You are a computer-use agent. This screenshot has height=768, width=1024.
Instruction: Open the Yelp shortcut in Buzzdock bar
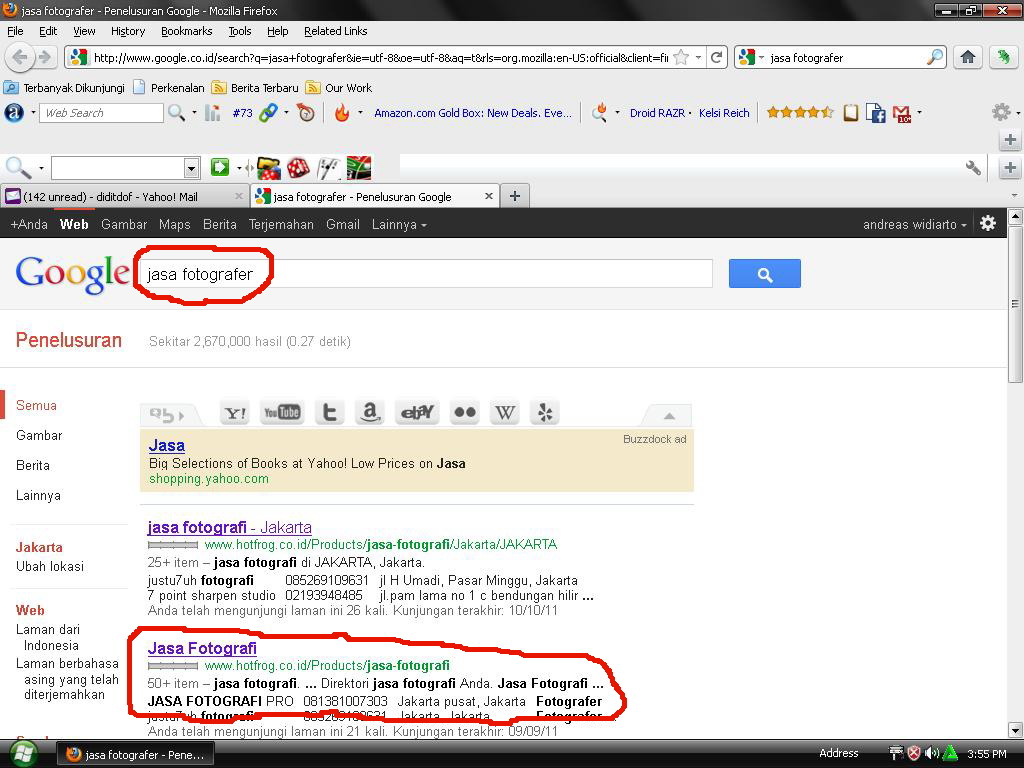545,413
